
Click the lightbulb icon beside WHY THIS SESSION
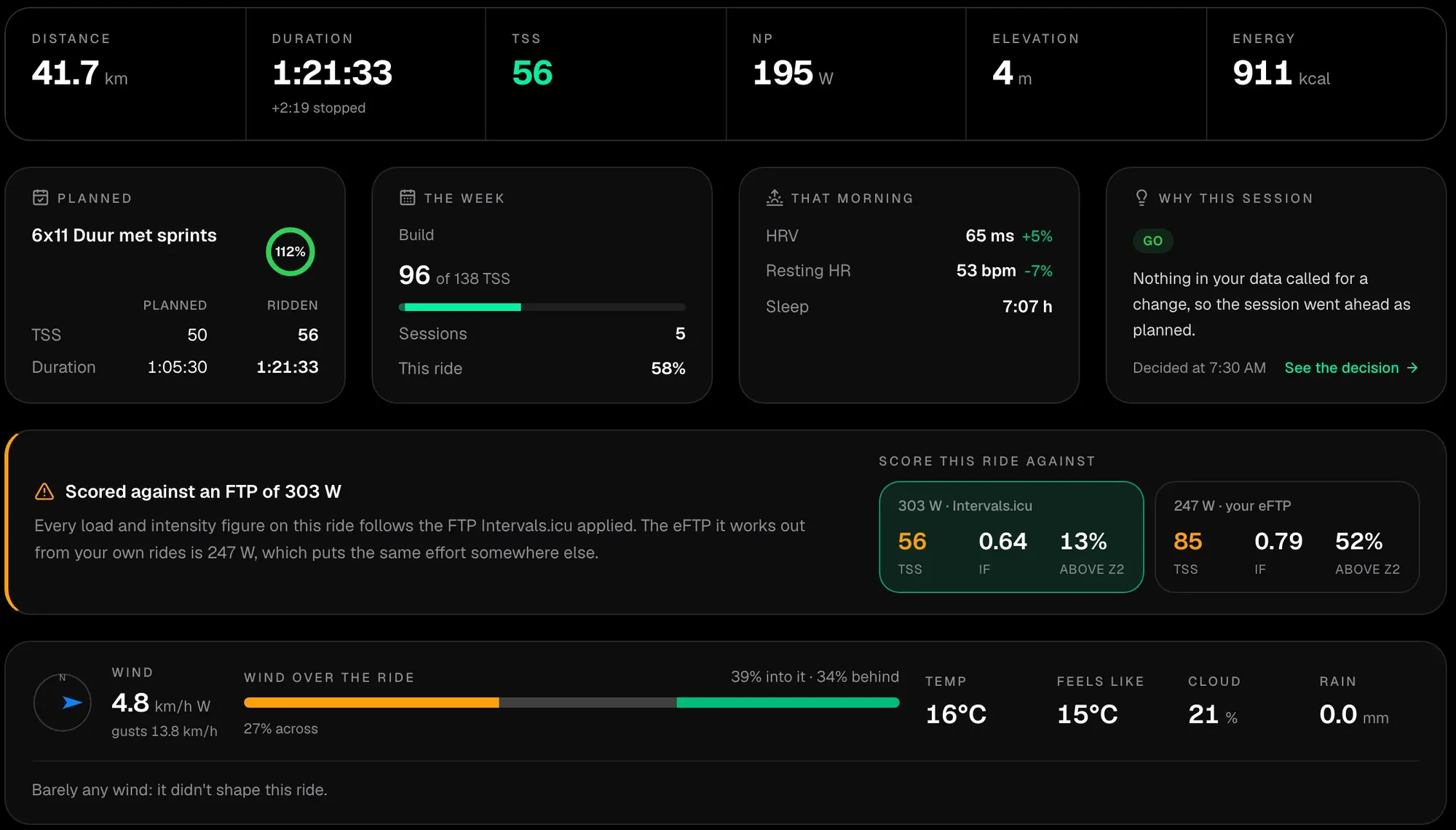(1142, 198)
